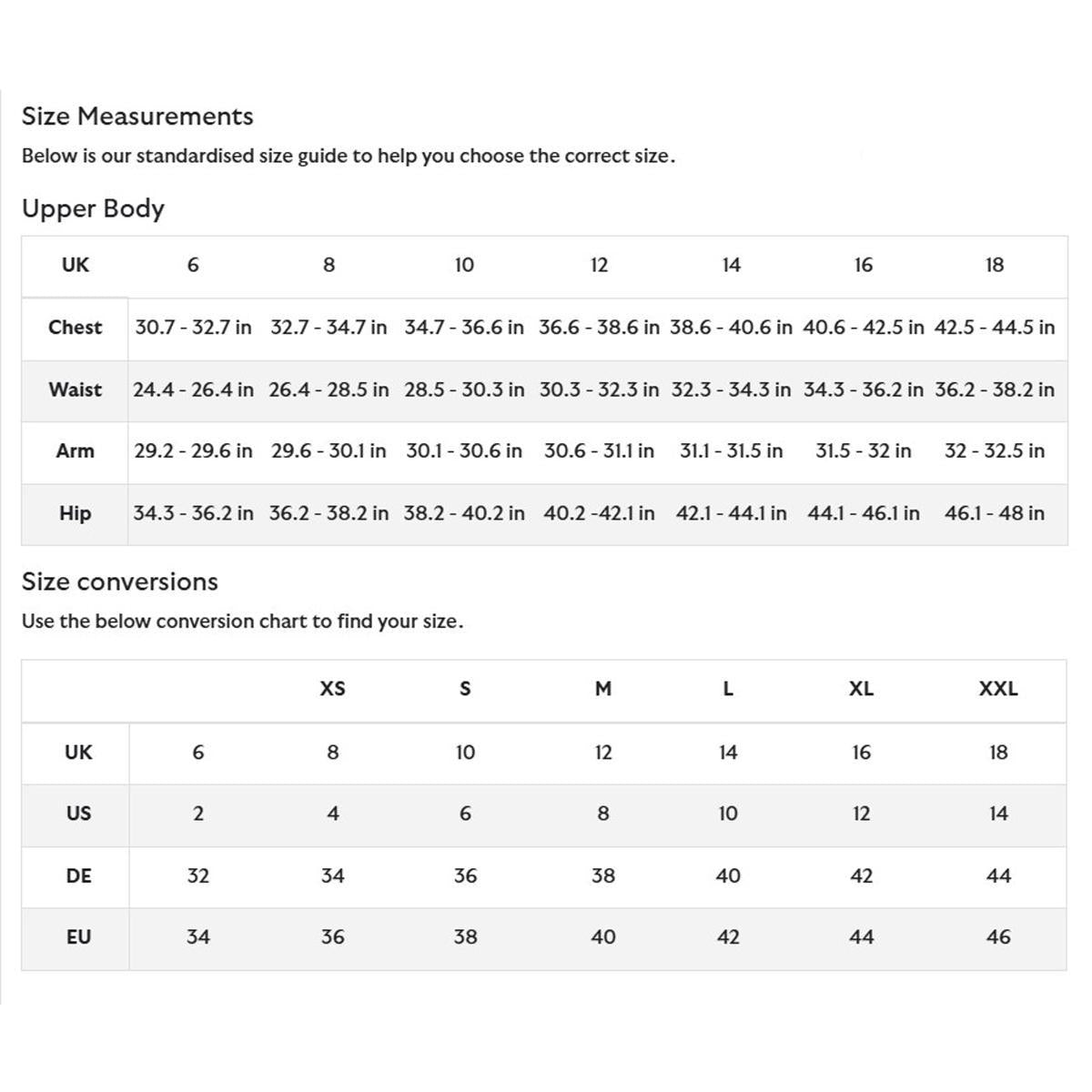The image size is (1092, 1092).
Task: Click the Arm row label
Action: pyautogui.click(x=75, y=451)
